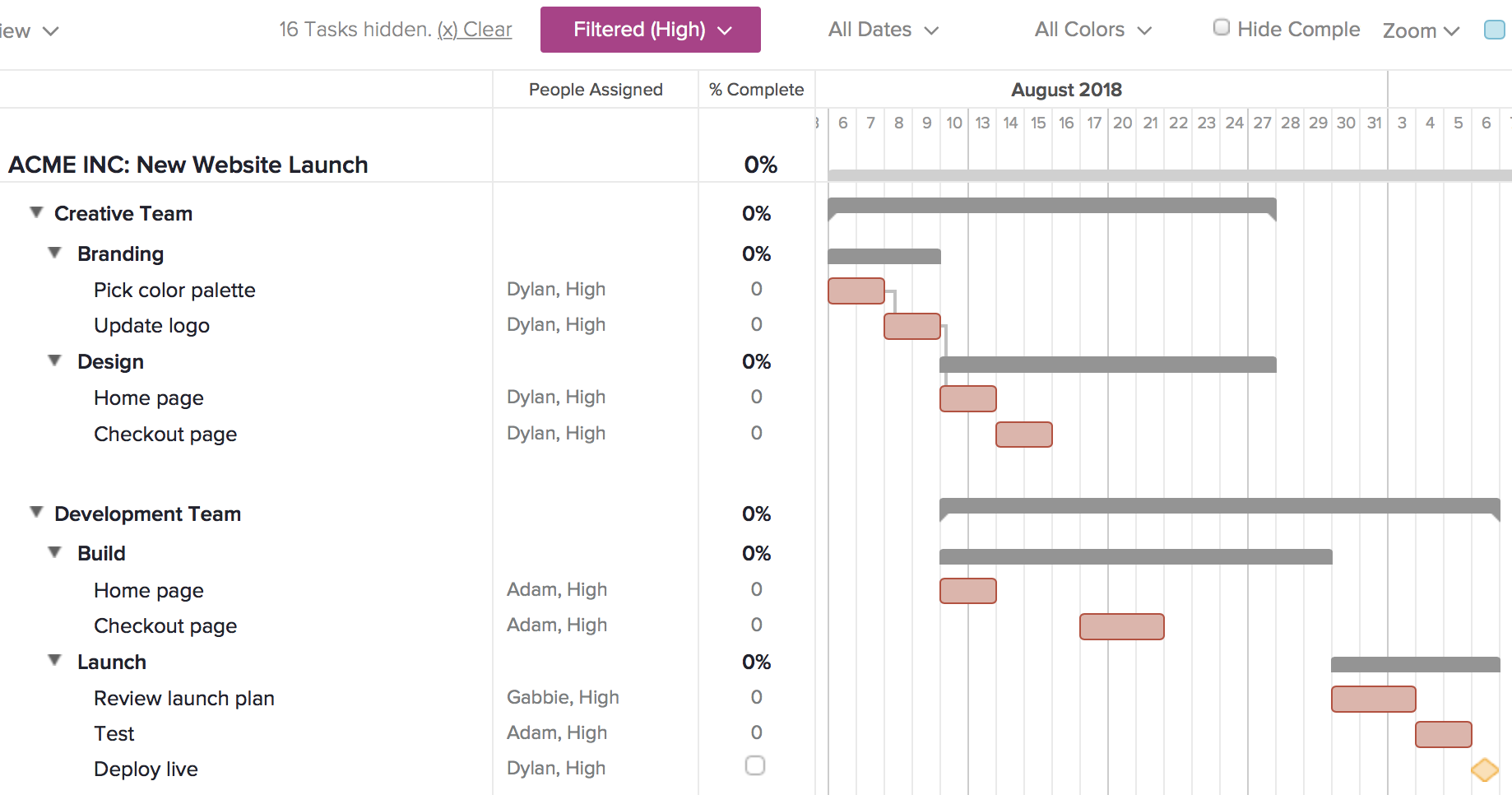Click the blue color swatch beside Zoom
Screen dimensions: 1512x795
click(1493, 29)
